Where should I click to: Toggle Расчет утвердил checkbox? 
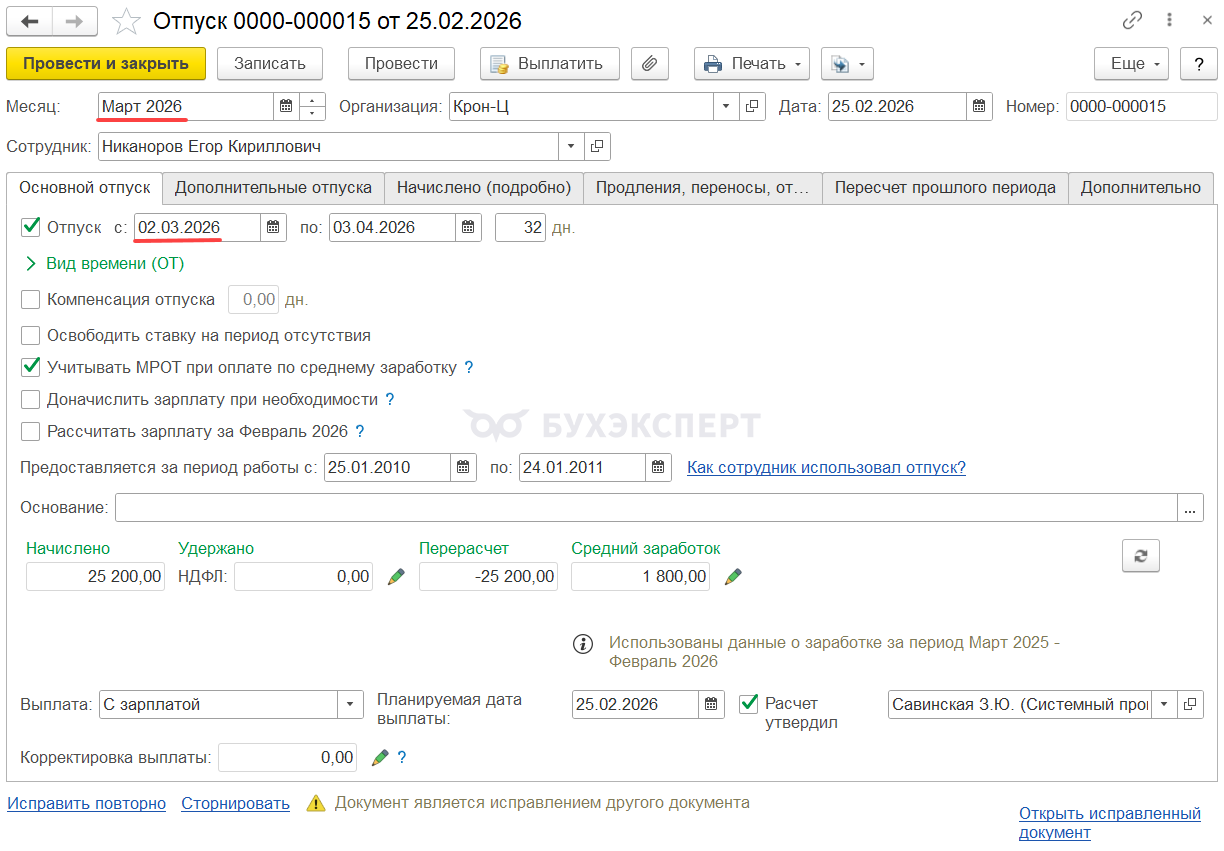pyautogui.click(x=748, y=703)
